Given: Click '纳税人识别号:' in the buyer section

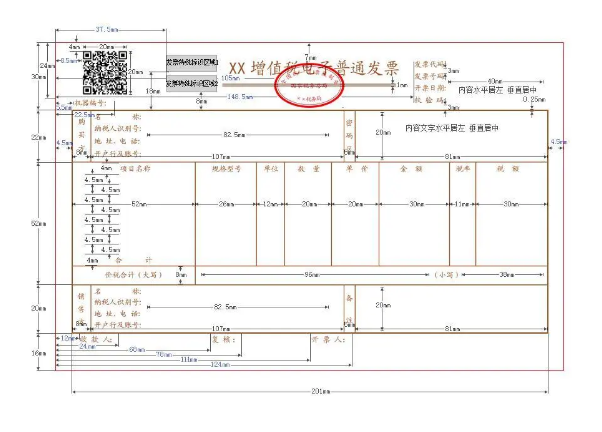Looking at the screenshot, I should point(118,128).
